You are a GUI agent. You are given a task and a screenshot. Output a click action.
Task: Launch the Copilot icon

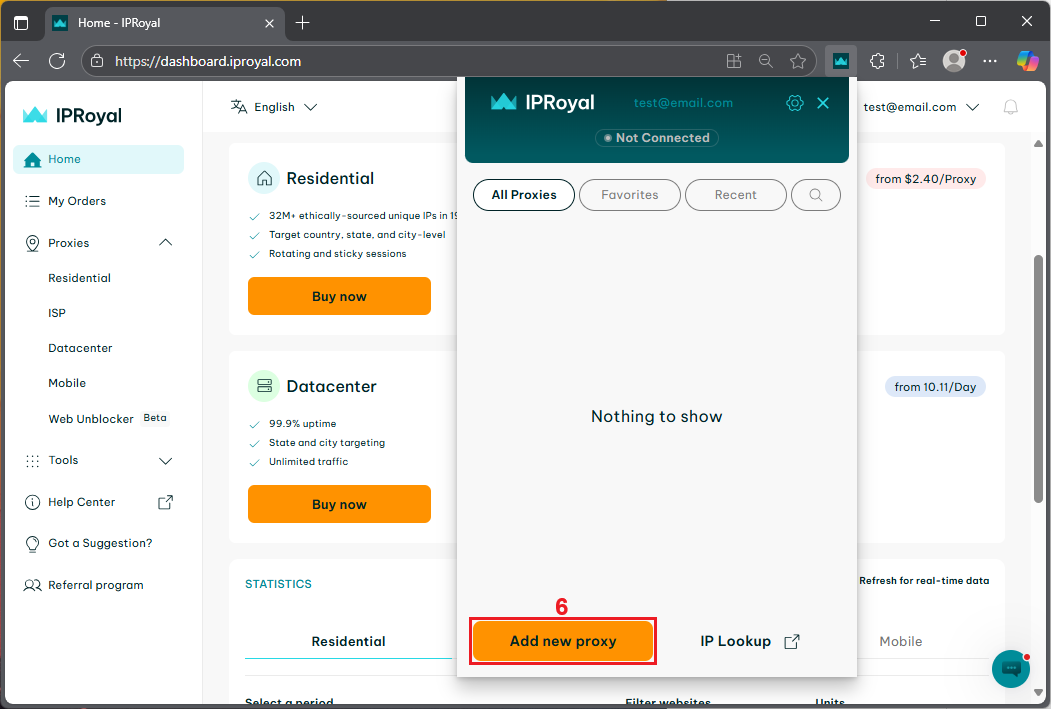click(x=1027, y=61)
